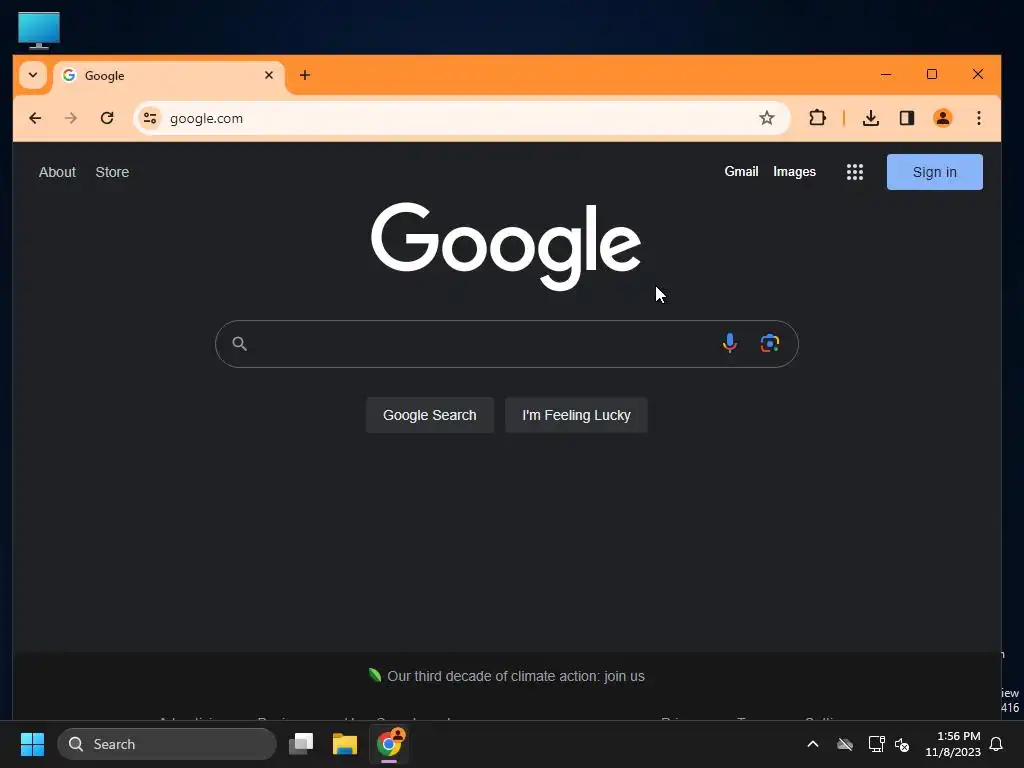Click I'm Feeling Lucky button
This screenshot has height=768, width=1024.
point(576,415)
